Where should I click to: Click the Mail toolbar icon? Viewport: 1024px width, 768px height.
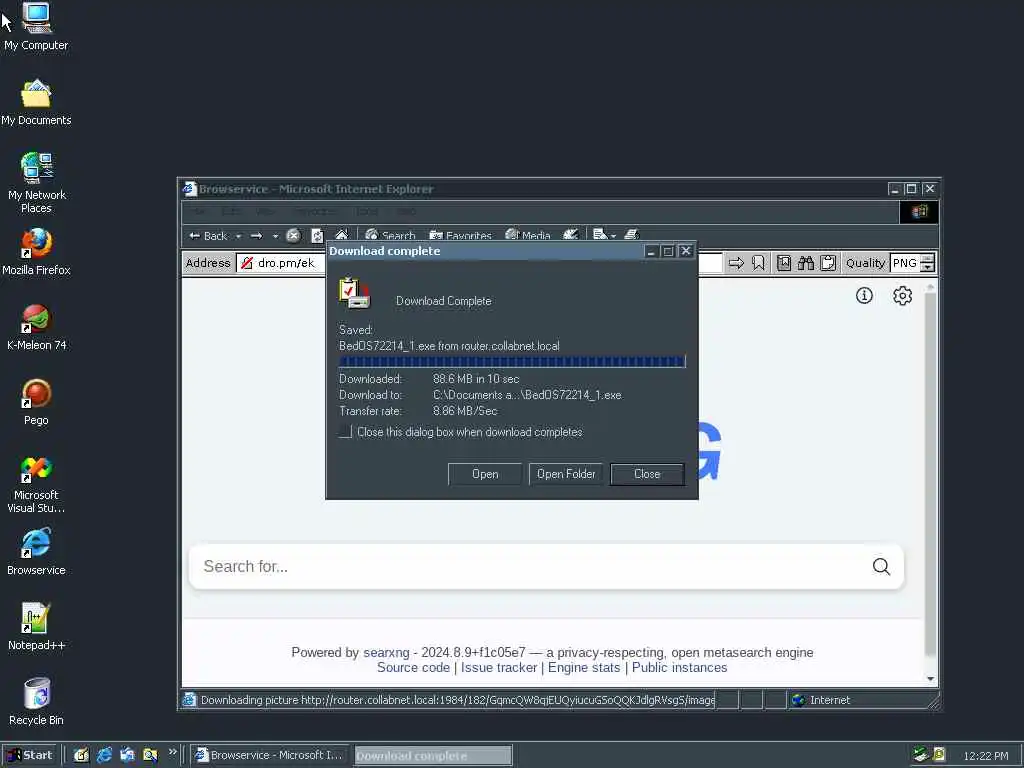(x=600, y=234)
